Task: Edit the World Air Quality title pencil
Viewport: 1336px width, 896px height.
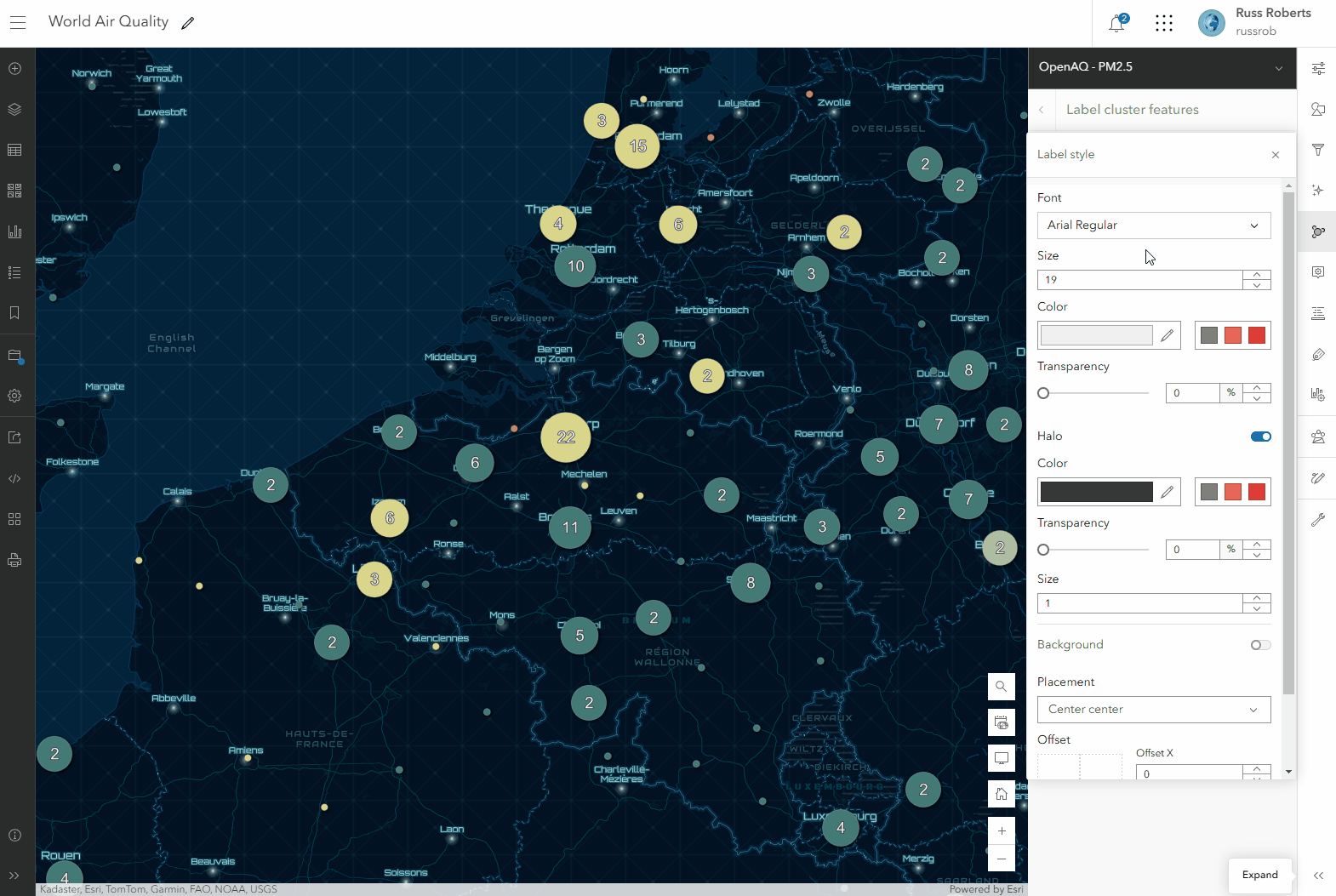Action: (188, 23)
